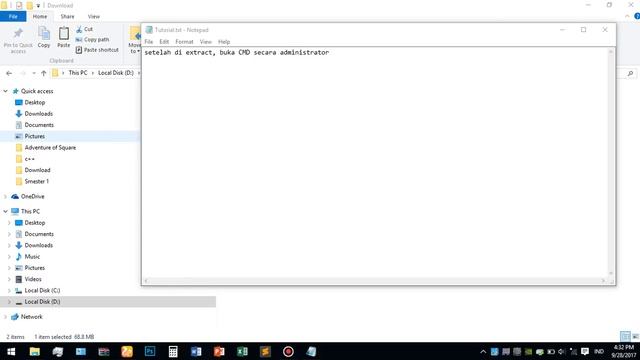Expand Desktop under This PC
This screenshot has width=640, height=360.
[x=9, y=223]
